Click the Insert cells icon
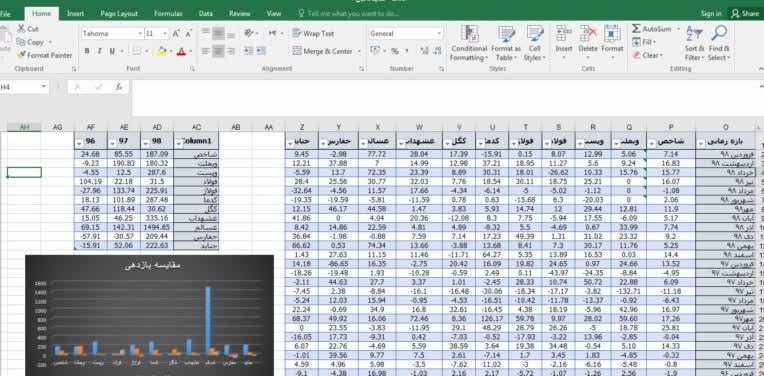This screenshot has width=764, height=376. click(x=564, y=35)
